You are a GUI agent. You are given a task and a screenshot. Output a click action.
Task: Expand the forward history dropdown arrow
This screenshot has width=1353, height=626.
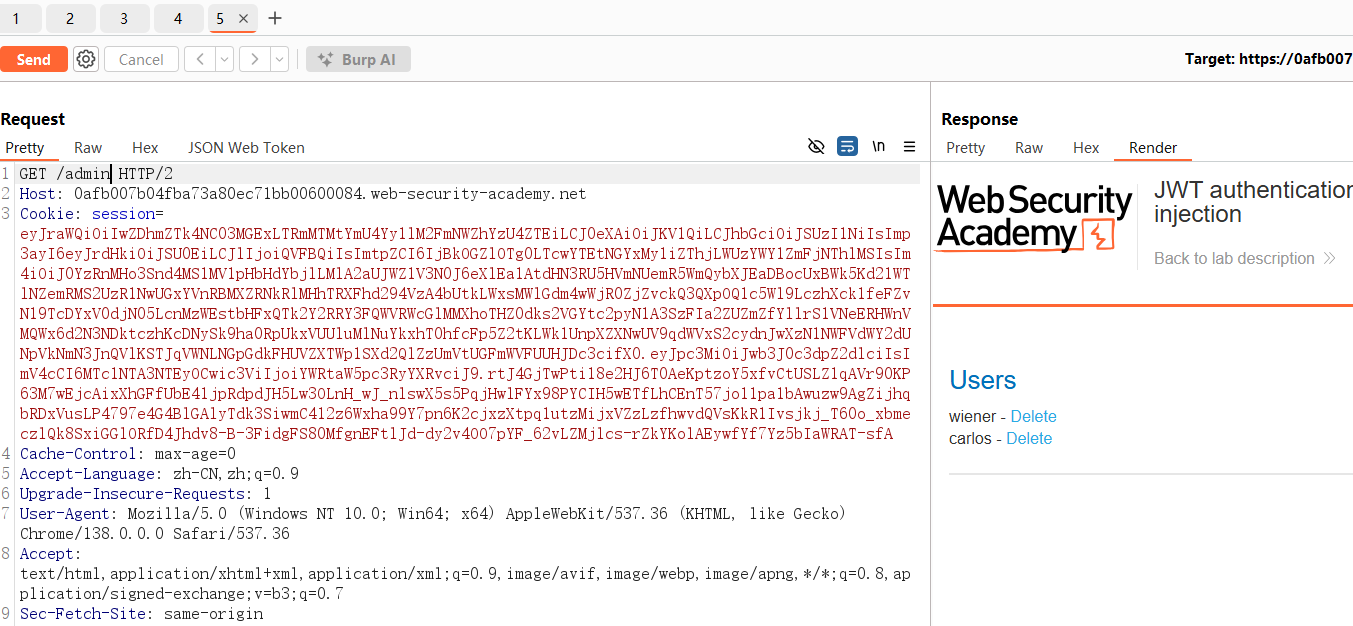(x=278, y=59)
